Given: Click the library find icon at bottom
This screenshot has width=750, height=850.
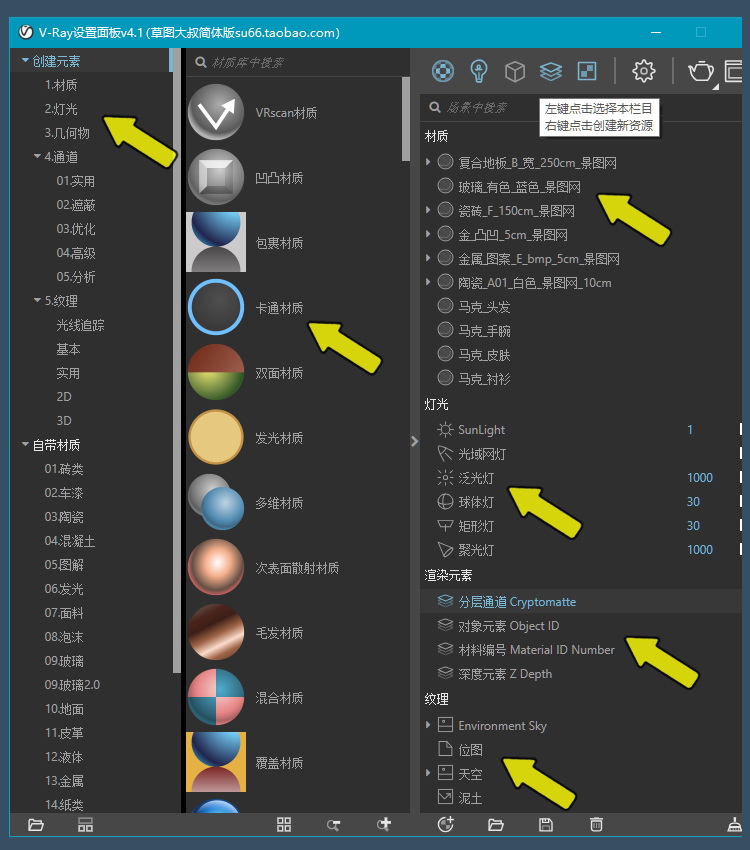Looking at the screenshot, I should coord(333,825).
